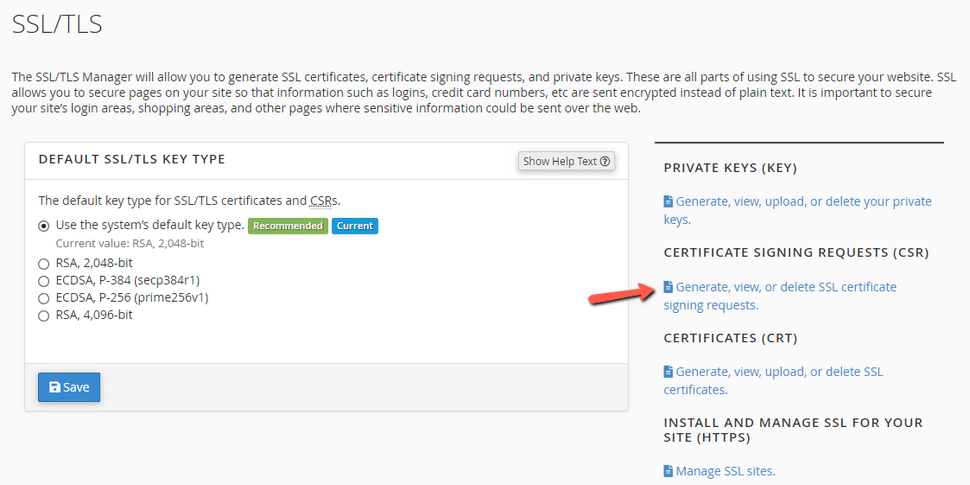Choose ECDSA, P-256 (prime256v1) option

[x=43, y=299]
